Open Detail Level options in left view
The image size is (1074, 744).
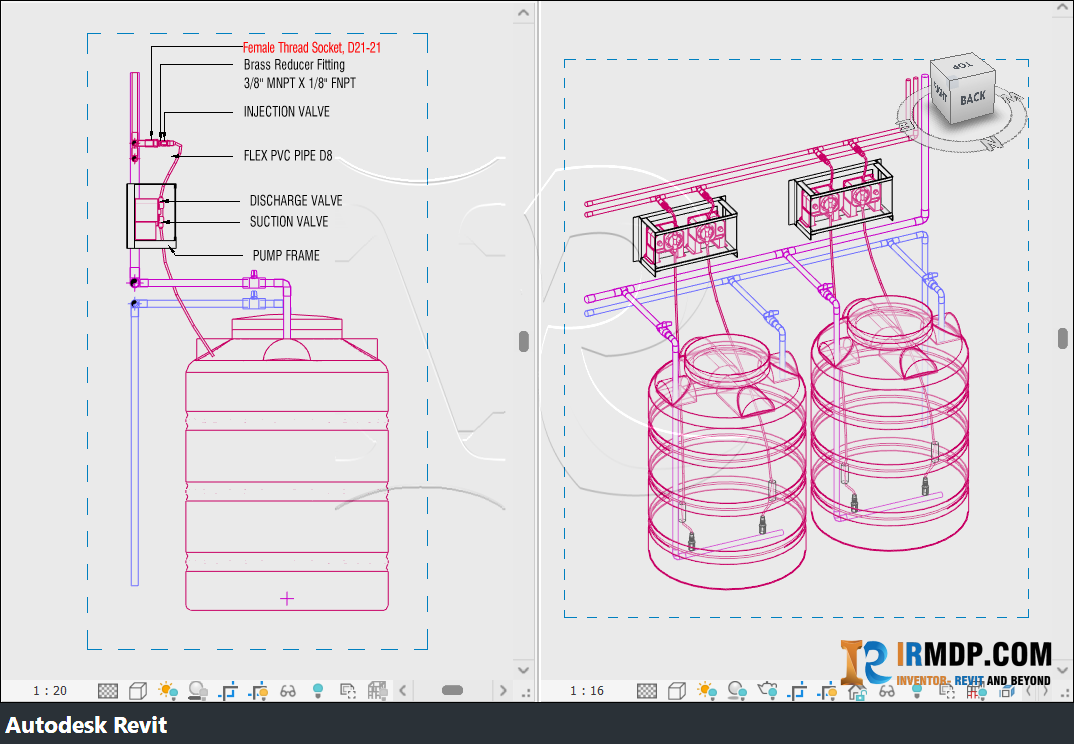click(108, 691)
